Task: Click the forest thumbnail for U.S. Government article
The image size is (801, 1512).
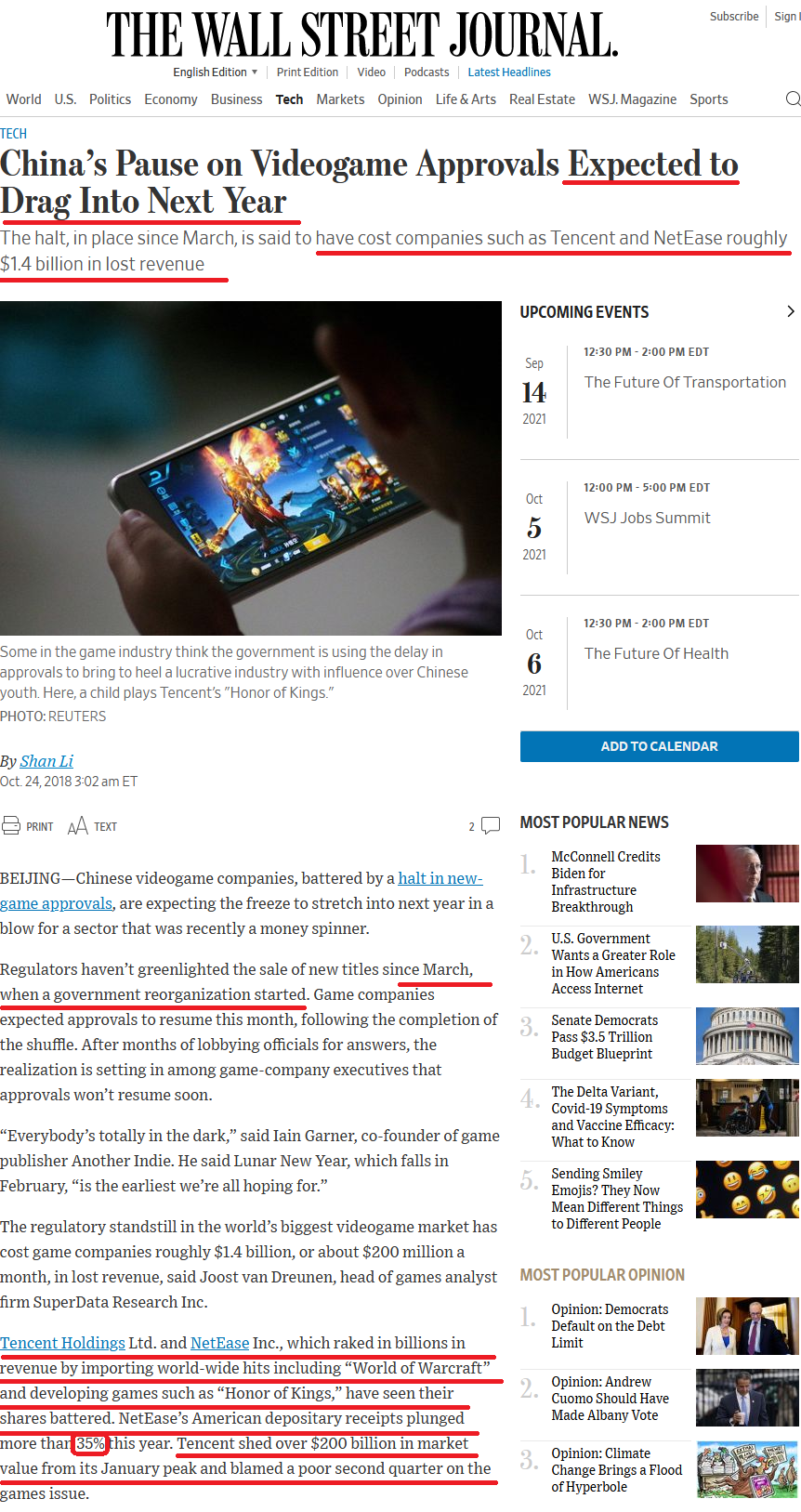Action: click(x=747, y=954)
